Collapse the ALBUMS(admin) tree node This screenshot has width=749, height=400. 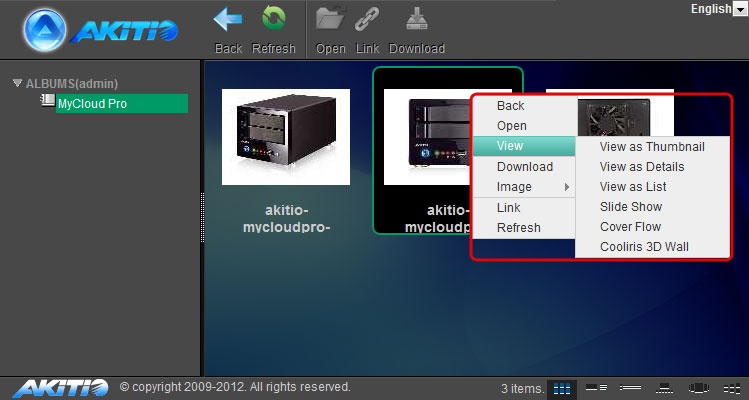coord(17,83)
